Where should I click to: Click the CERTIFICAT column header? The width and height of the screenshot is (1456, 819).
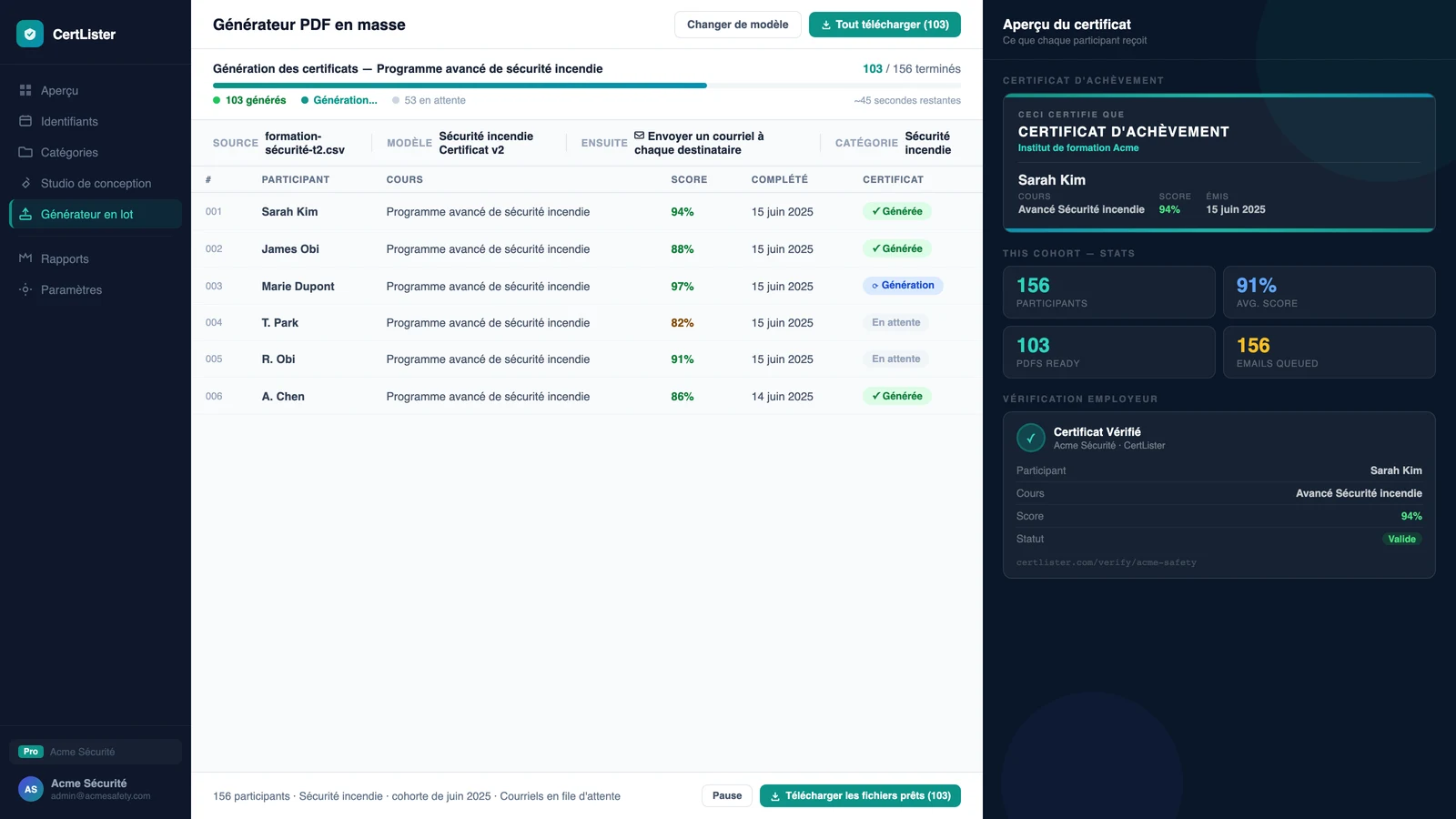point(893,179)
